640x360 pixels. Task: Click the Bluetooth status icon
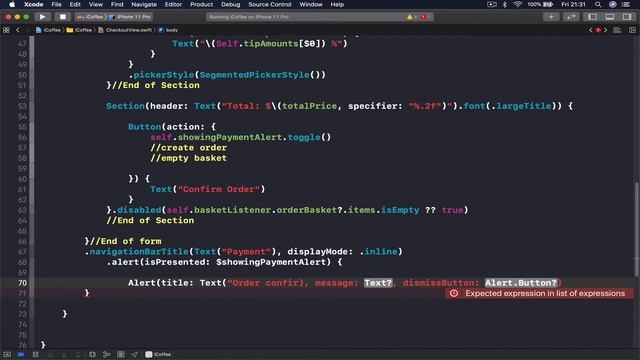click(x=504, y=4)
